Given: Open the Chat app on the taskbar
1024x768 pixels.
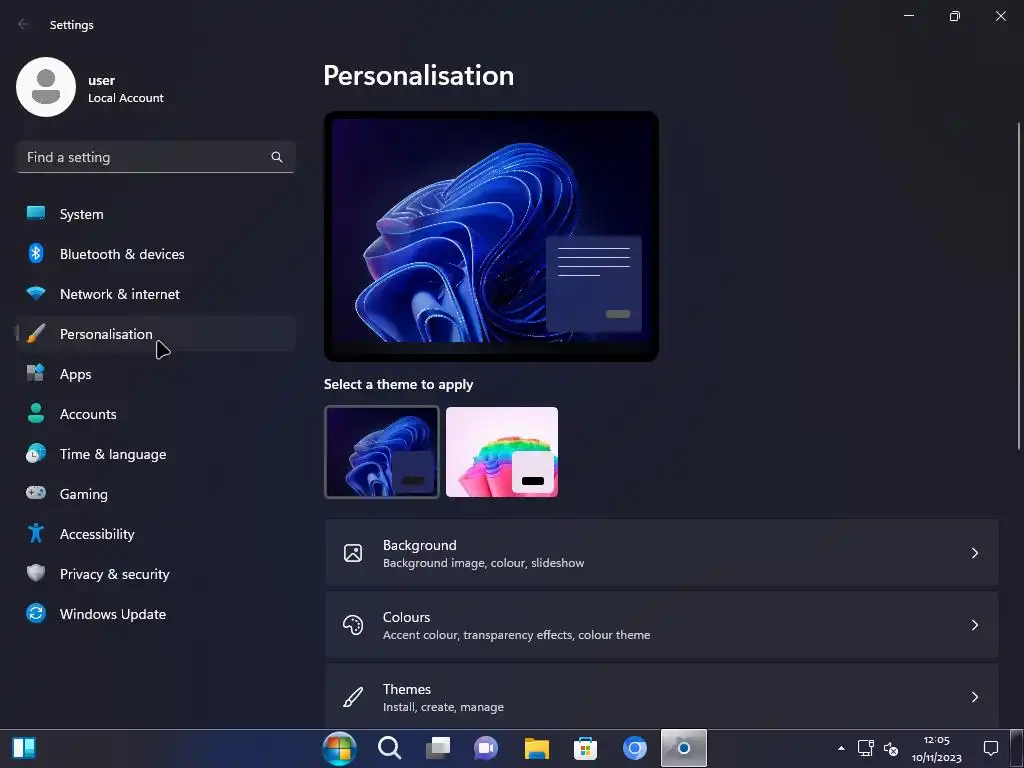Looking at the screenshot, I should 486,748.
